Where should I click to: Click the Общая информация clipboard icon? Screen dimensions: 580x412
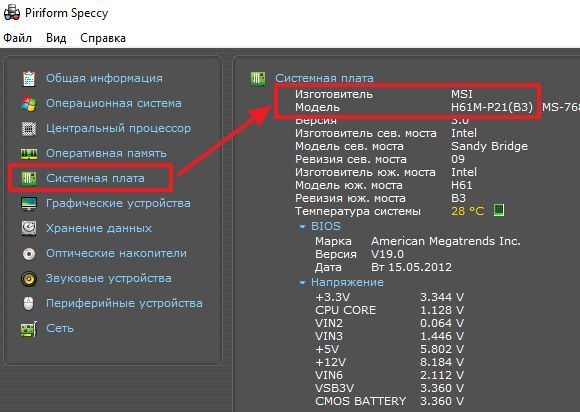[29, 78]
